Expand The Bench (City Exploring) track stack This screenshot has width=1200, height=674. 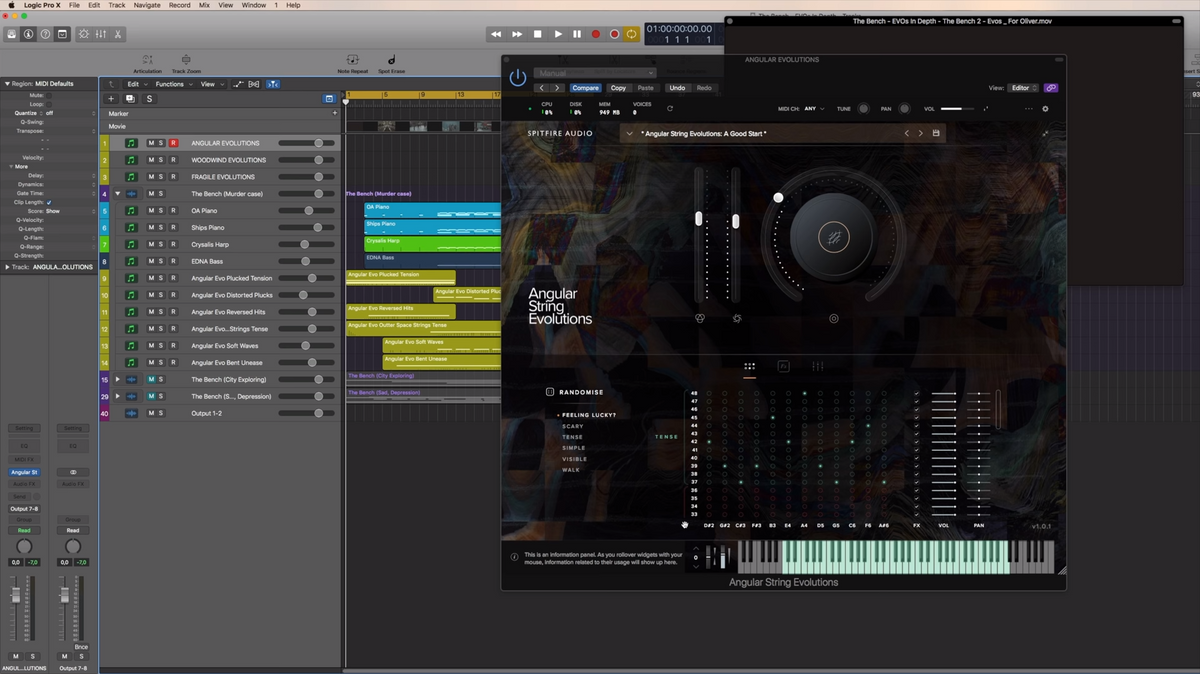[117, 380]
